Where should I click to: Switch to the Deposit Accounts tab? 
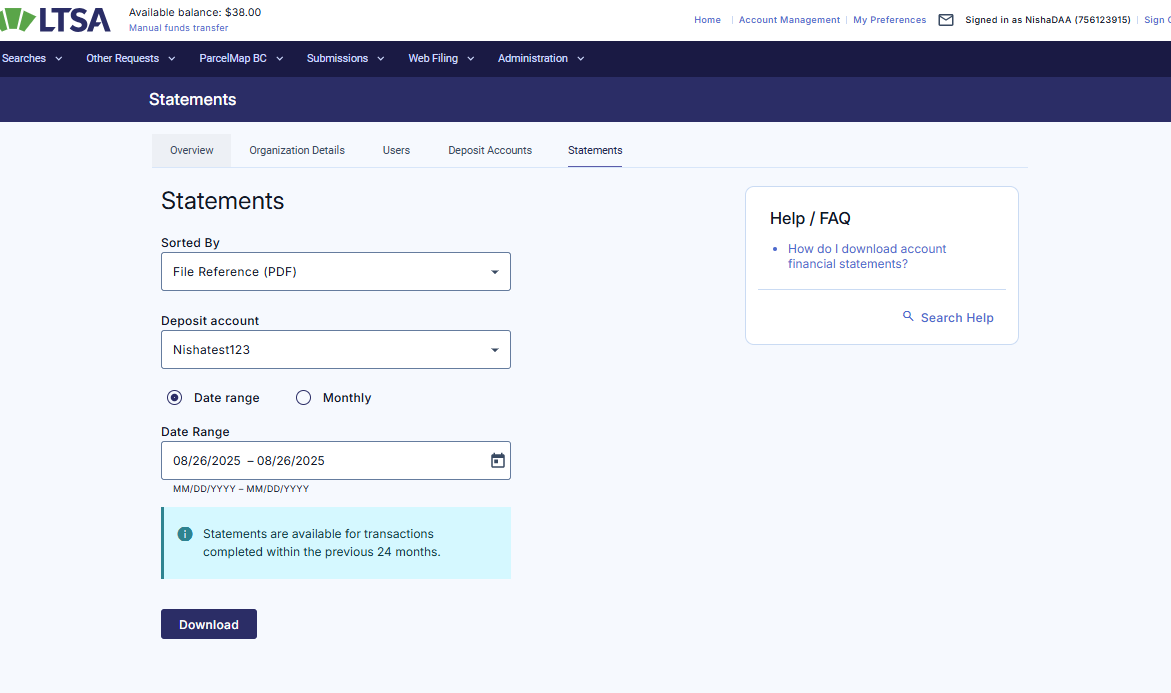pos(490,151)
